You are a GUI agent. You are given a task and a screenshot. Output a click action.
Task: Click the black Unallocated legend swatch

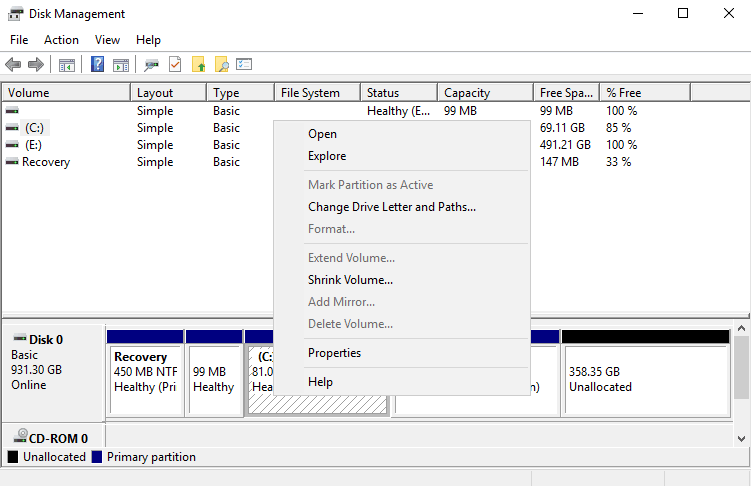click(x=13, y=457)
